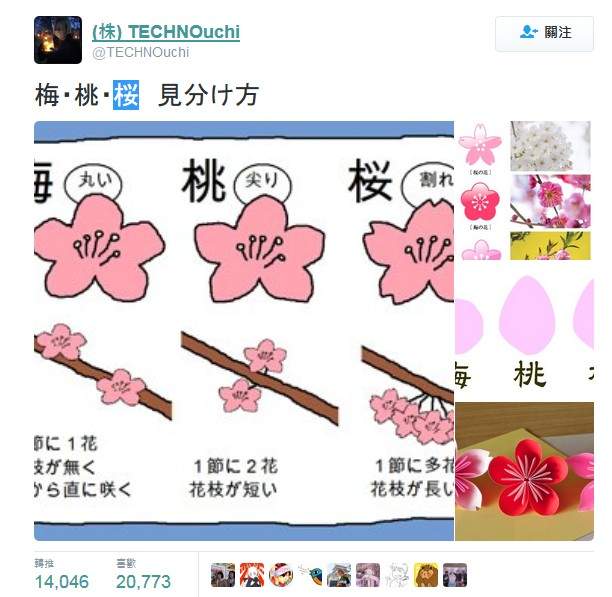The image size is (612, 597).
Task: Click the red-and-white cap character avatar
Action: tap(281, 575)
